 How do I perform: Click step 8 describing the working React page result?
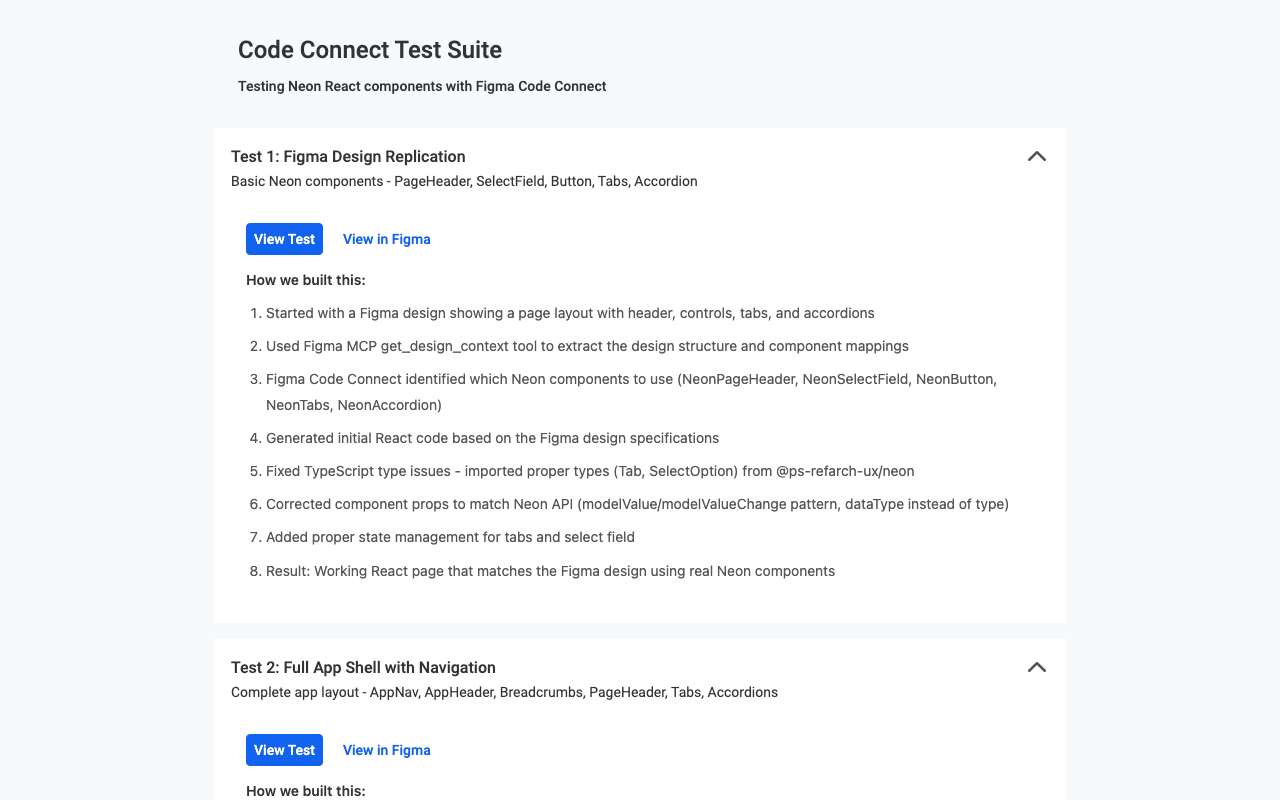[550, 571]
